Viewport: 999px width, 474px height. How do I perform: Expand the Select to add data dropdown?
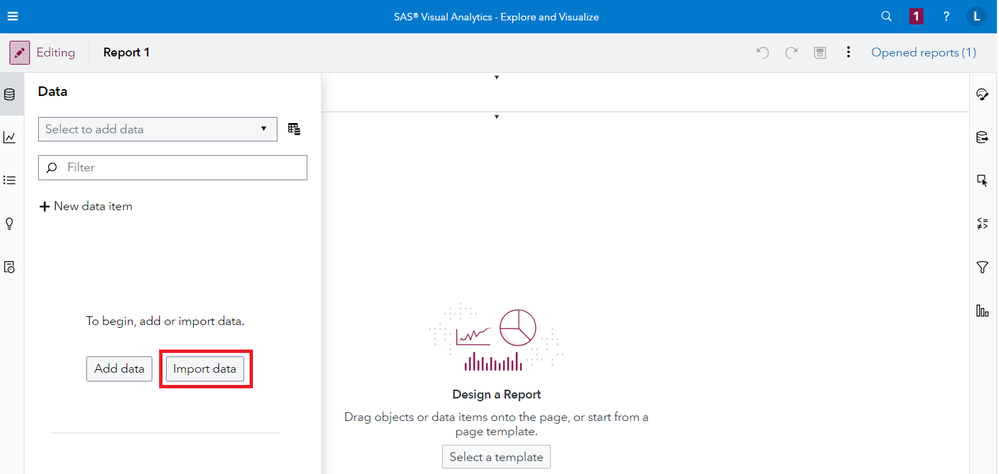pos(157,129)
